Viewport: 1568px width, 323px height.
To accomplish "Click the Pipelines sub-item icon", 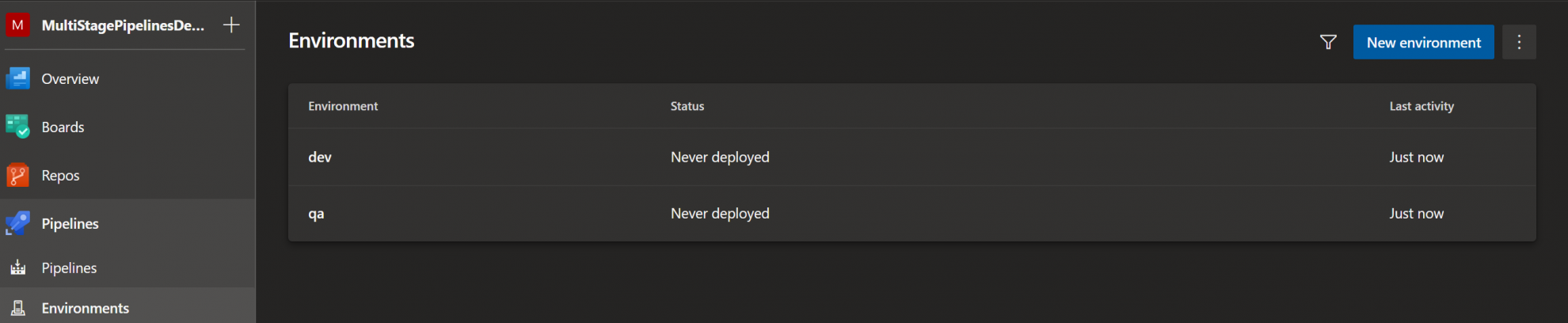I will (17, 268).
